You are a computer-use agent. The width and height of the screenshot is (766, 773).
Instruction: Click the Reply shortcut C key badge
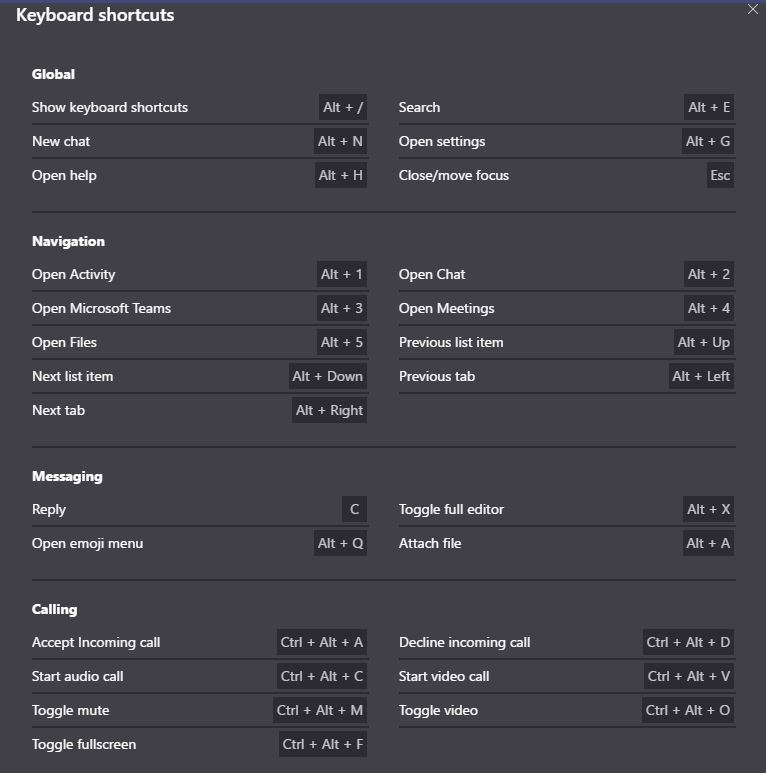coord(354,510)
